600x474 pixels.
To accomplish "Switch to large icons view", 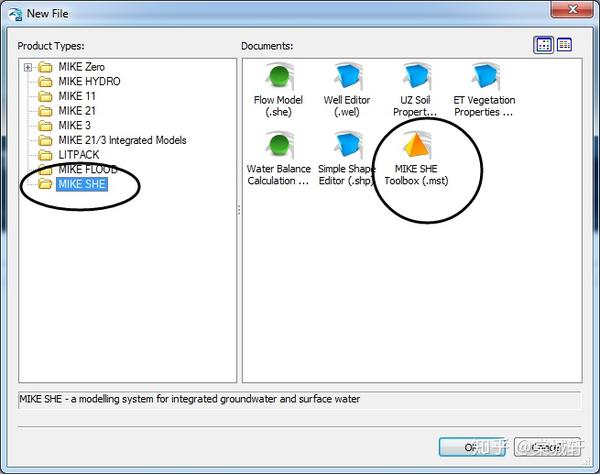I will pos(543,45).
